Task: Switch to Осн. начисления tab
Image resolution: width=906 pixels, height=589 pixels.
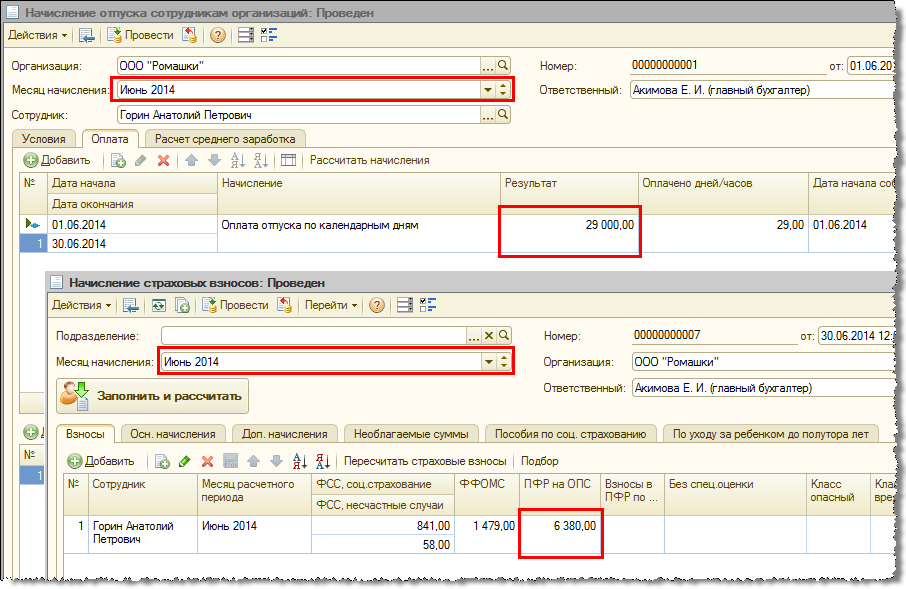Action: (173, 434)
